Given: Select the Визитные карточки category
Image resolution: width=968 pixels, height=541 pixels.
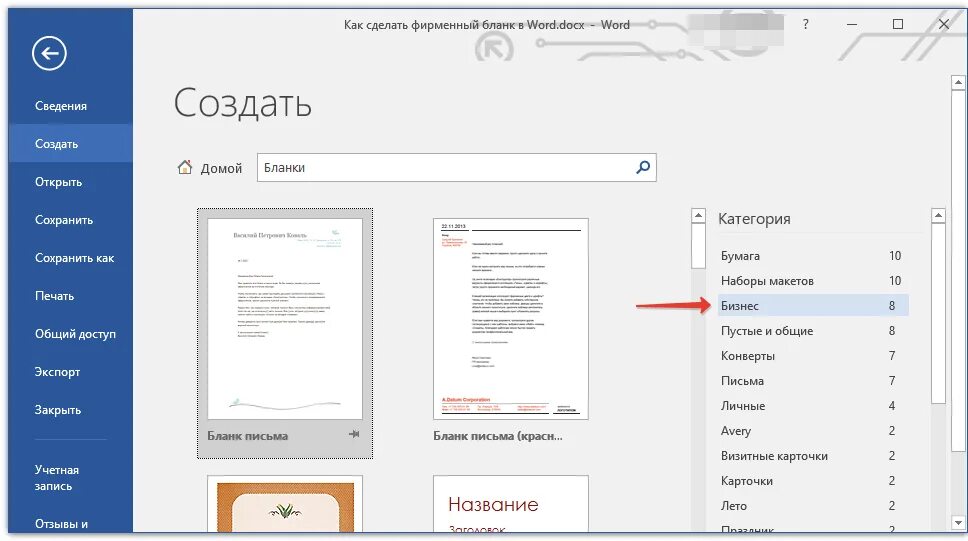Looking at the screenshot, I should coord(813,456).
